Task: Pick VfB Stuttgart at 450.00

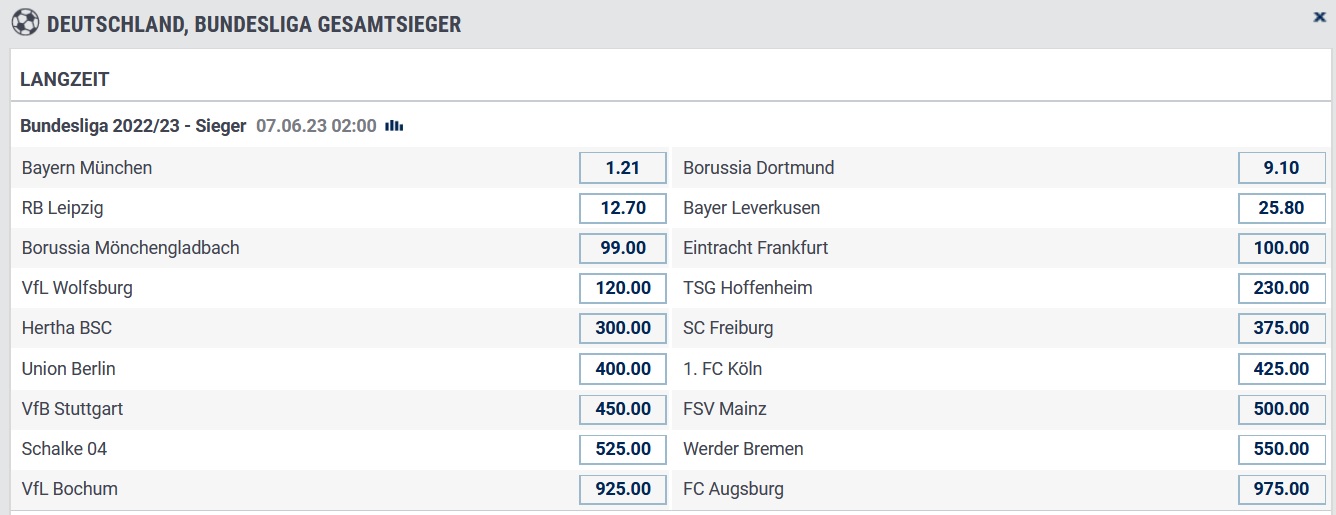Action: coord(623,409)
